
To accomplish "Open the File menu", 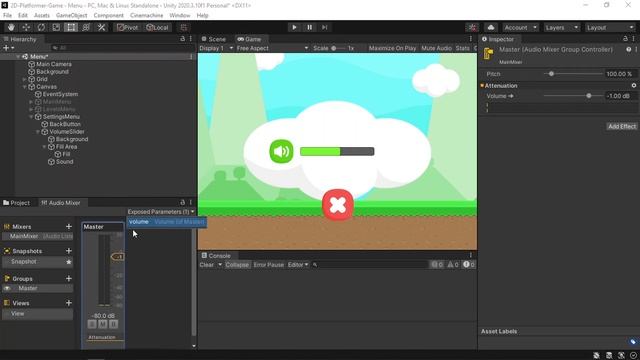I will tap(7, 16).
